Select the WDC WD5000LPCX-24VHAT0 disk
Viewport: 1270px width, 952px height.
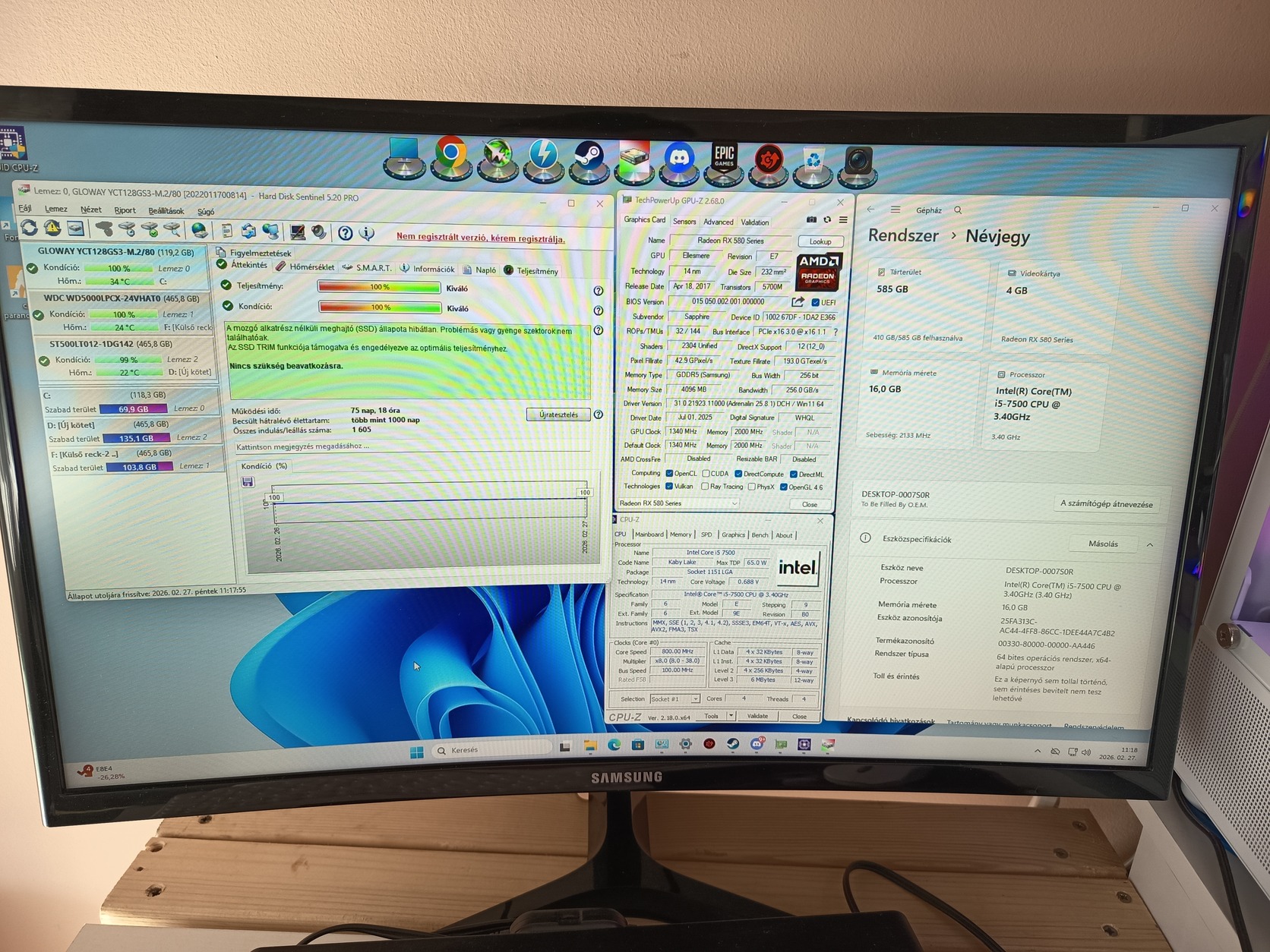122,313
